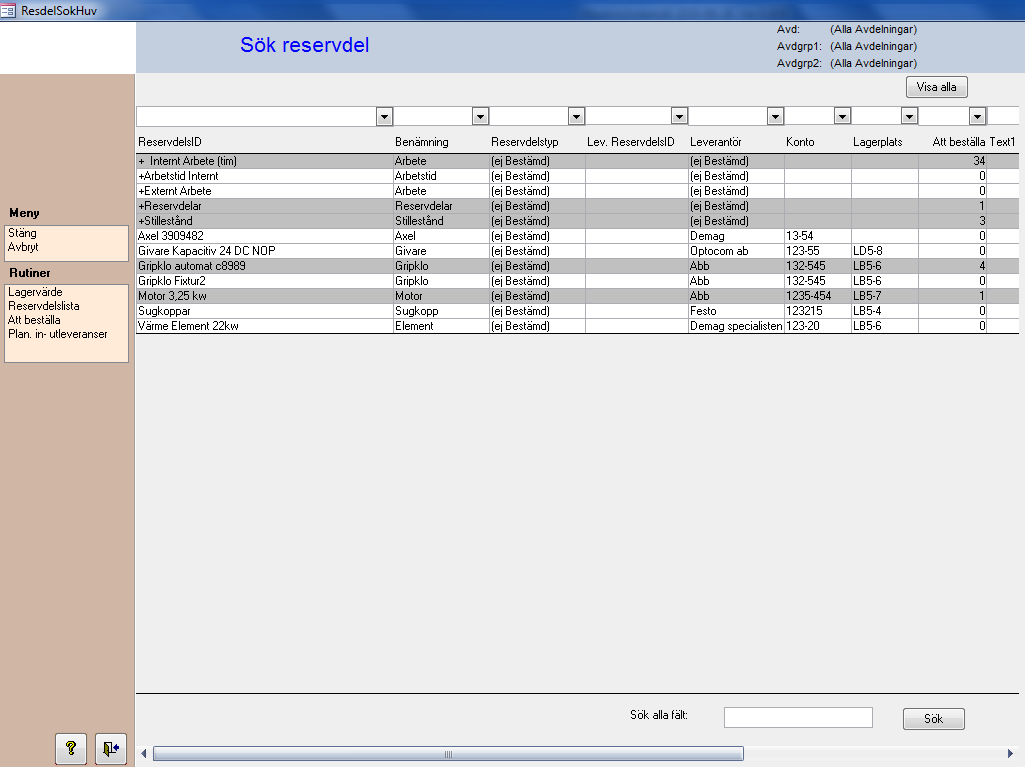Select Givare Kapacitiv 24 DC NOP row
The height and width of the screenshot is (767, 1025).
pos(577,251)
